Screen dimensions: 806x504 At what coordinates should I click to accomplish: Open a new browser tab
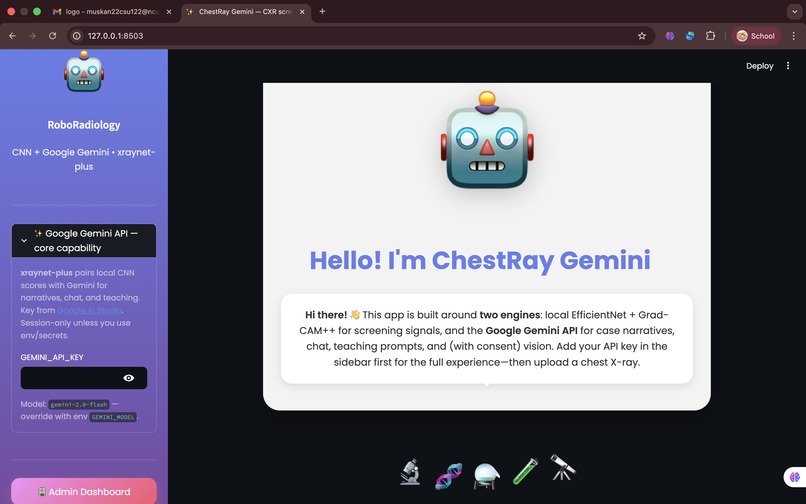point(322,11)
